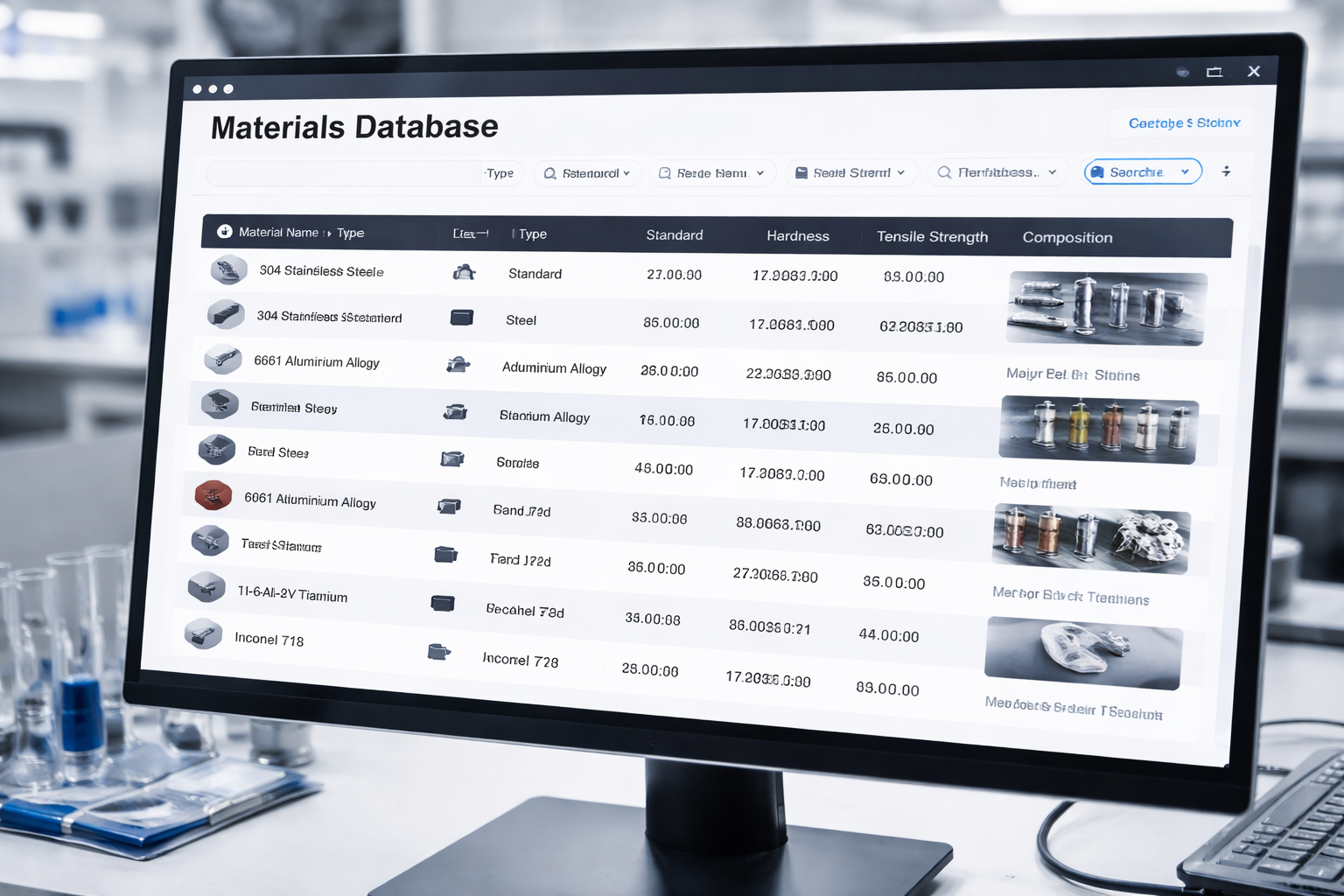Click the sort icon at right end of filter bar

pos(1226,171)
